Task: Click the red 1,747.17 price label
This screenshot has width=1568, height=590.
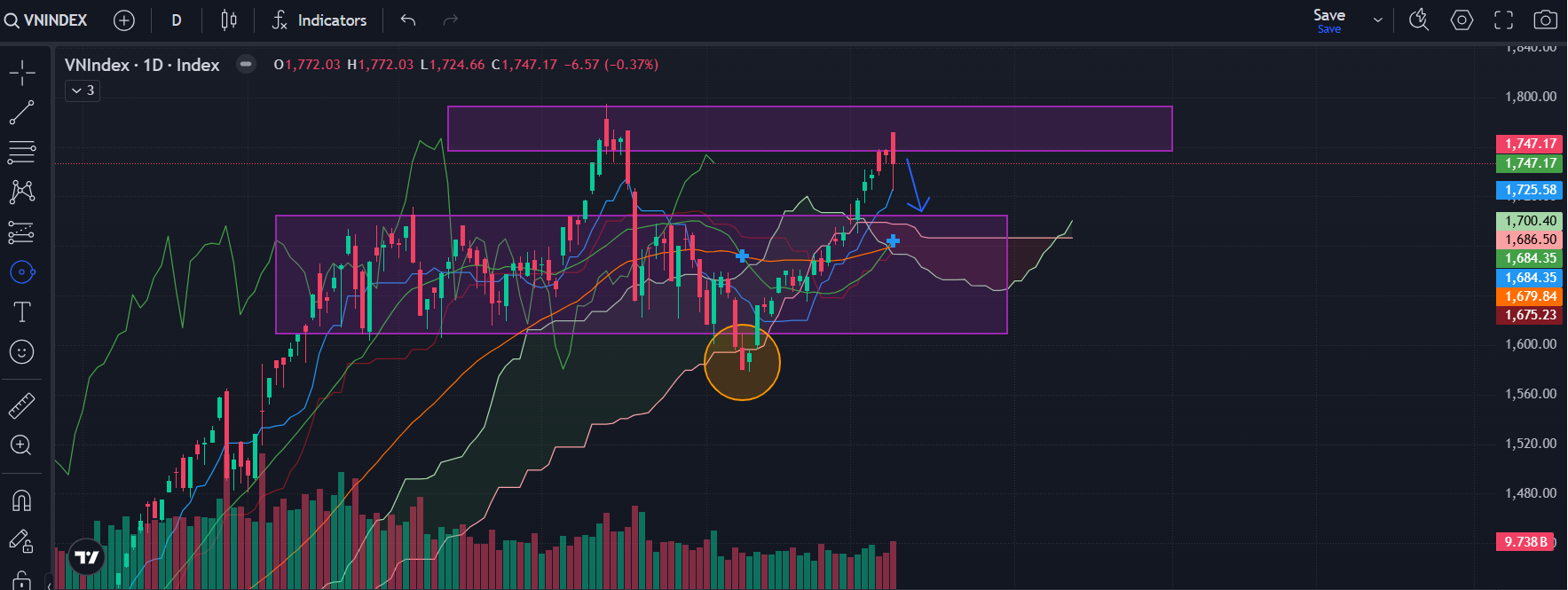Action: [1530, 144]
